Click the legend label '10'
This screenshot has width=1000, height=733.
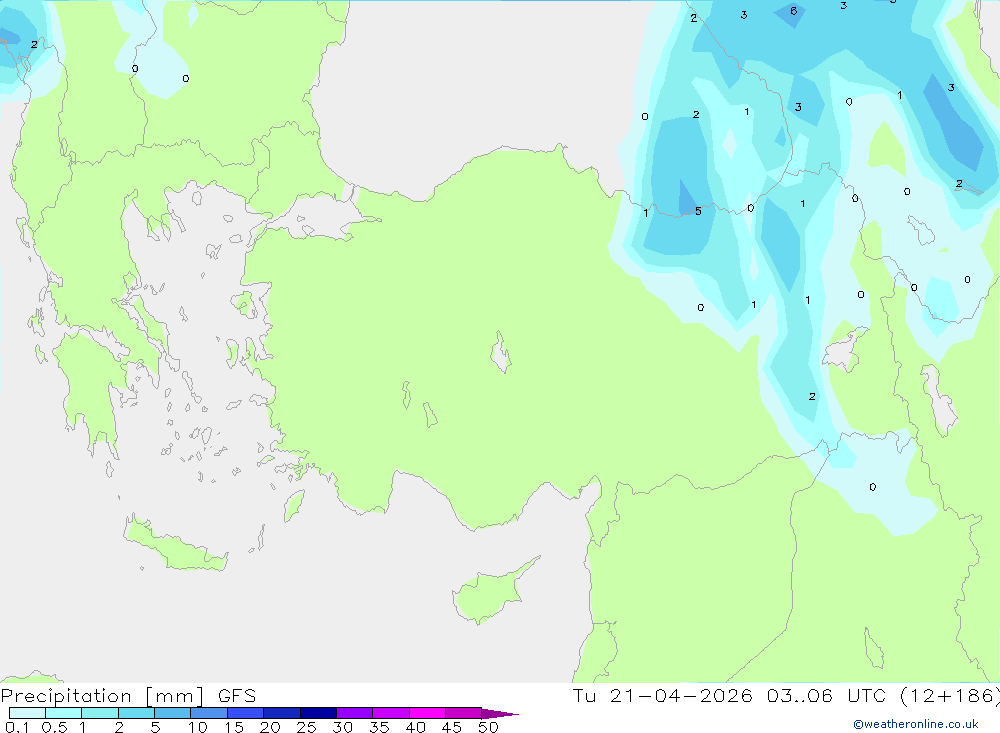click(x=198, y=727)
